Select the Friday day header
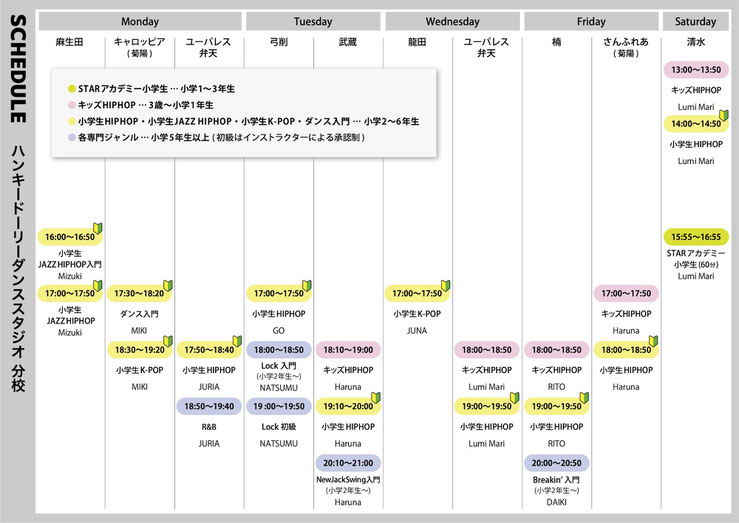Image resolution: width=739 pixels, height=523 pixels. click(x=591, y=22)
